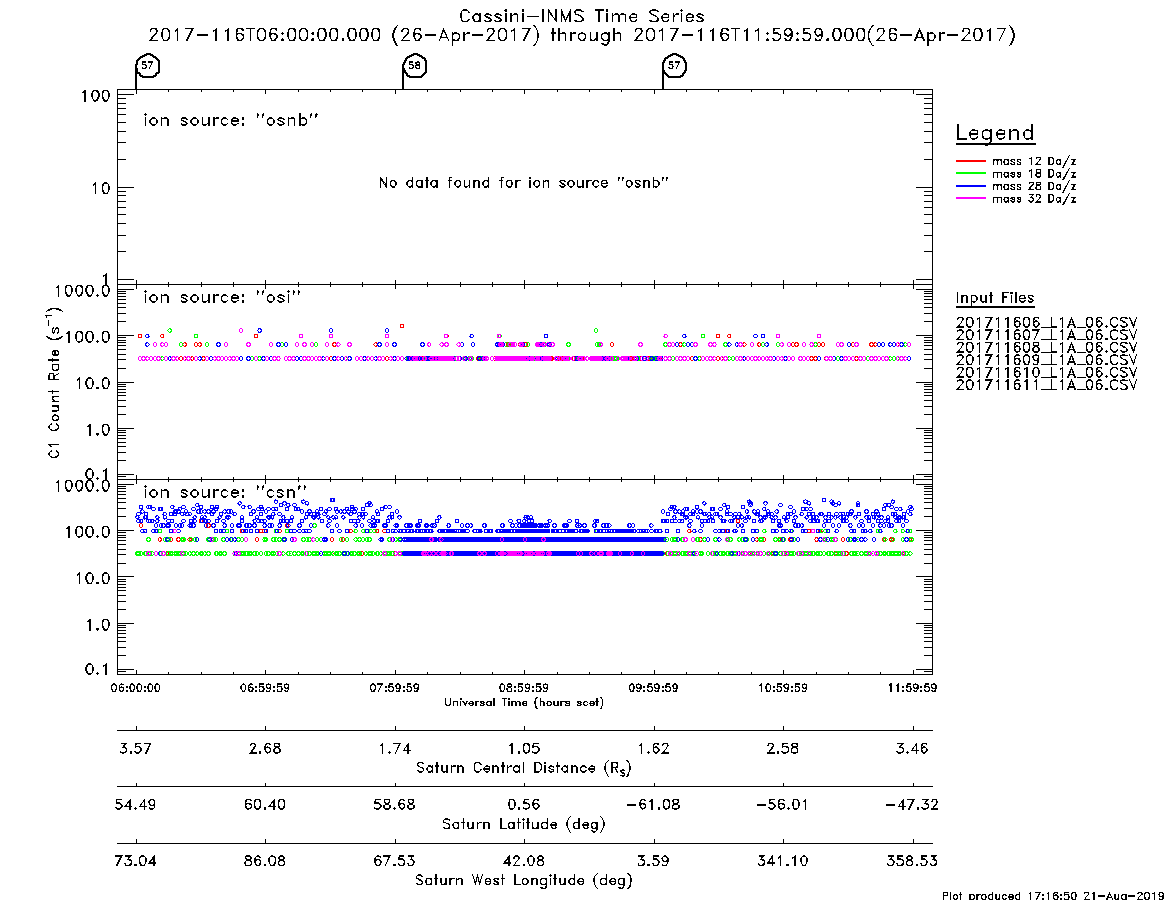Click the 'No data found for ion source' message
The width and height of the screenshot is (1165, 900).
pyautogui.click(x=524, y=183)
